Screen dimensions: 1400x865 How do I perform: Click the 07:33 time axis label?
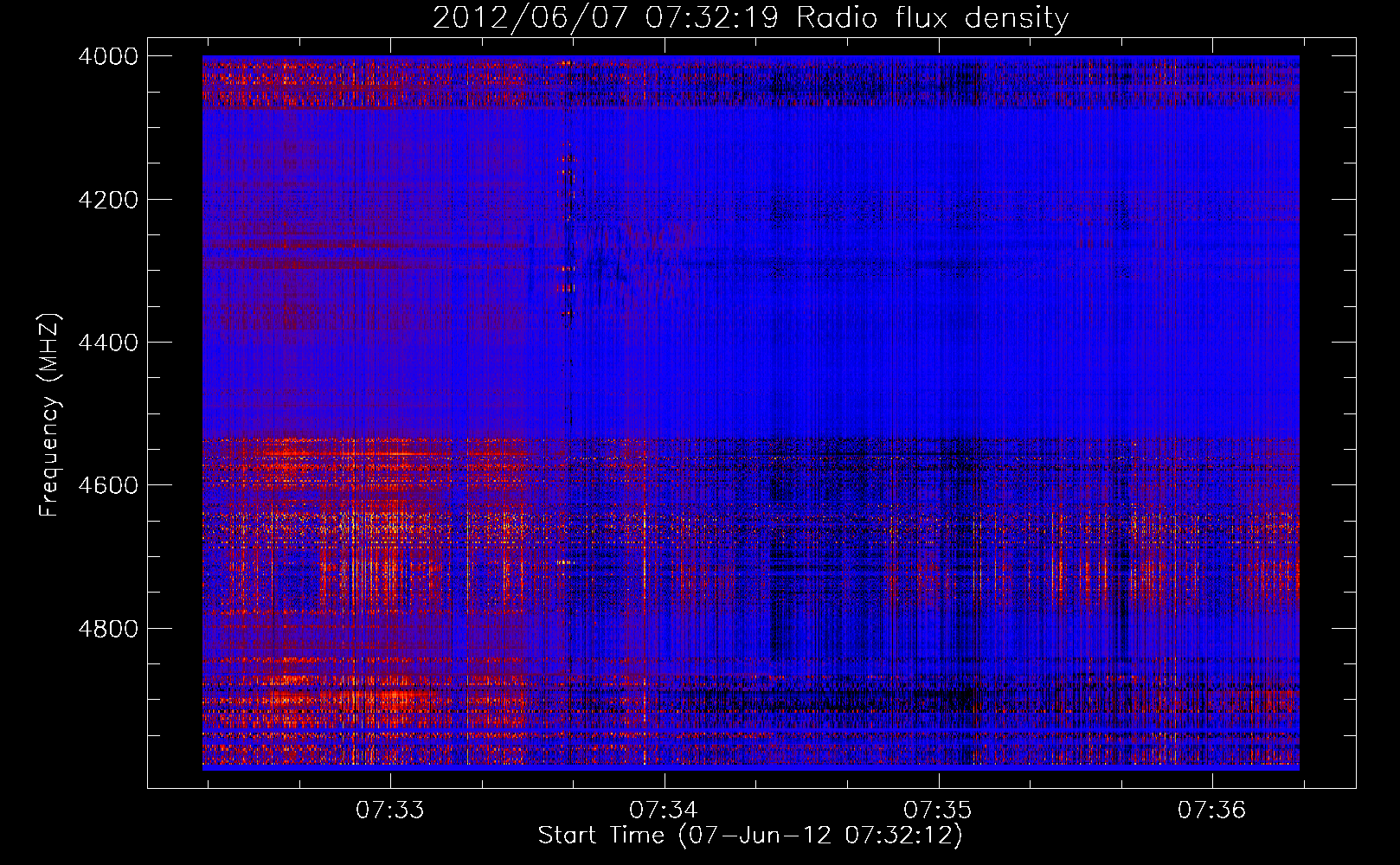pos(390,810)
